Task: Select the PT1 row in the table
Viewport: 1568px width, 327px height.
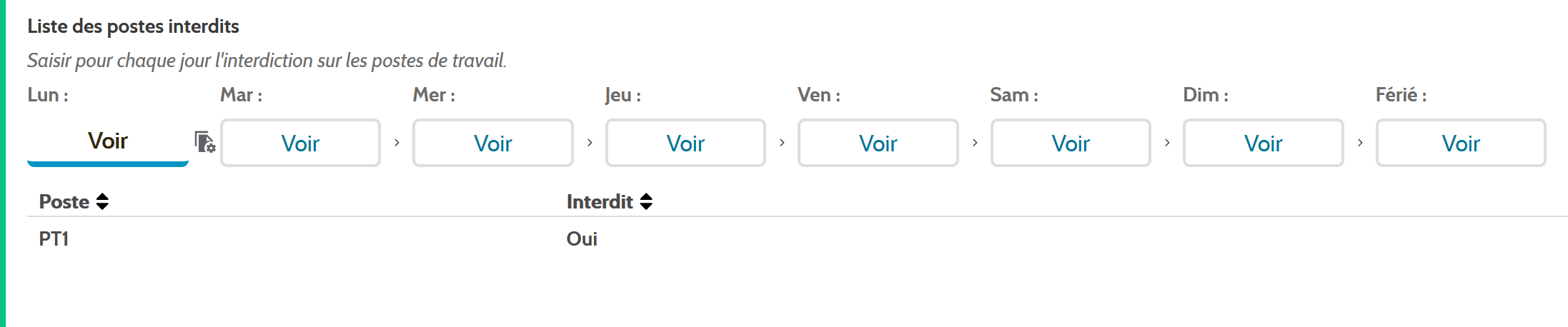Action: coord(798,238)
